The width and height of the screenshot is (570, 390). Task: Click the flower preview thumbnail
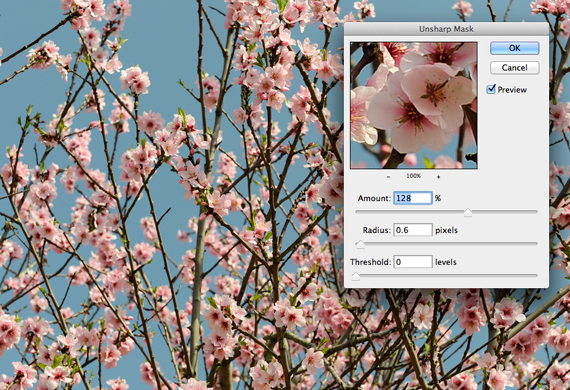tap(414, 105)
